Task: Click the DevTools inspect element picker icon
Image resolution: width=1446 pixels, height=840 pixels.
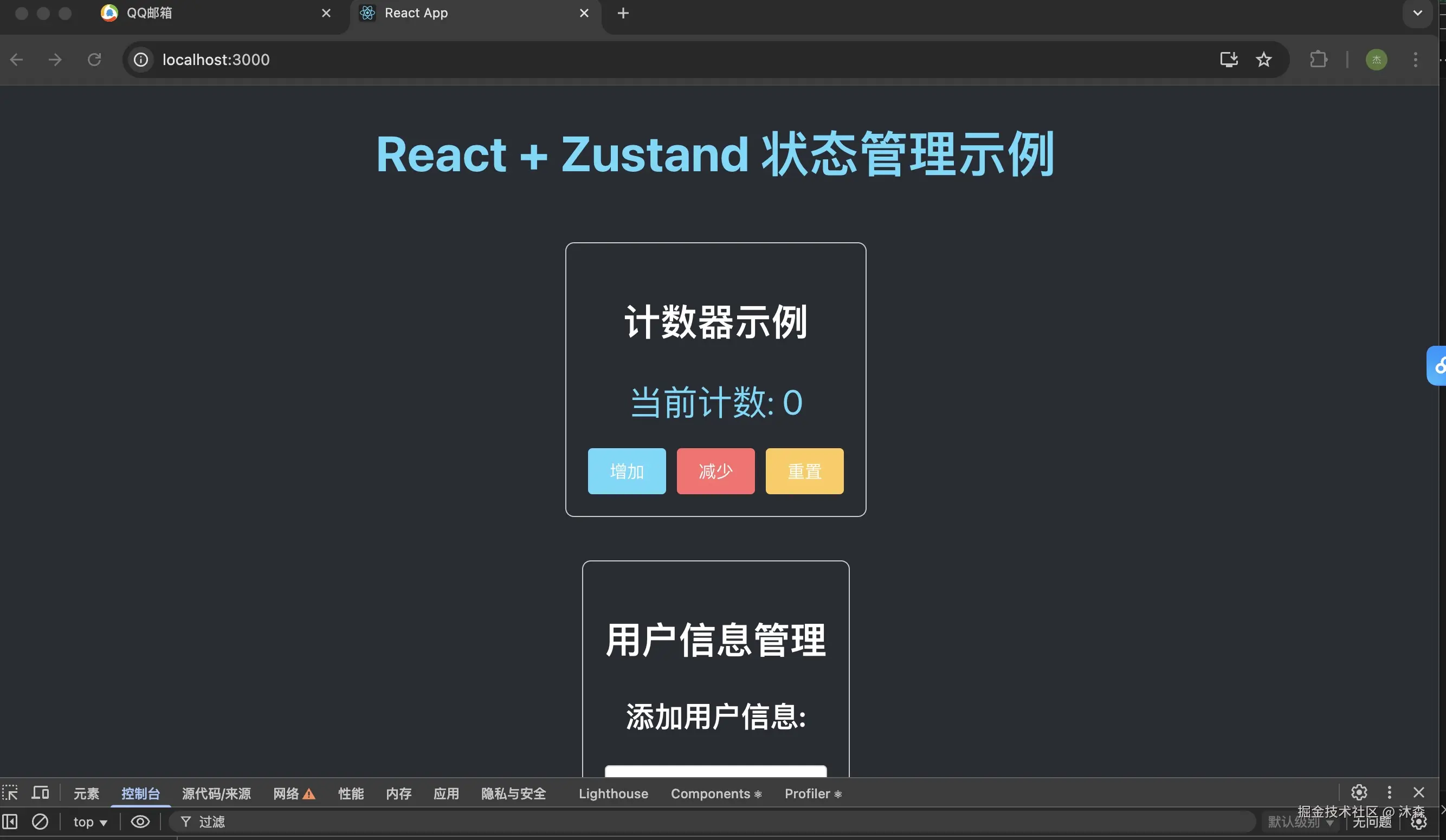Action: tap(10, 793)
